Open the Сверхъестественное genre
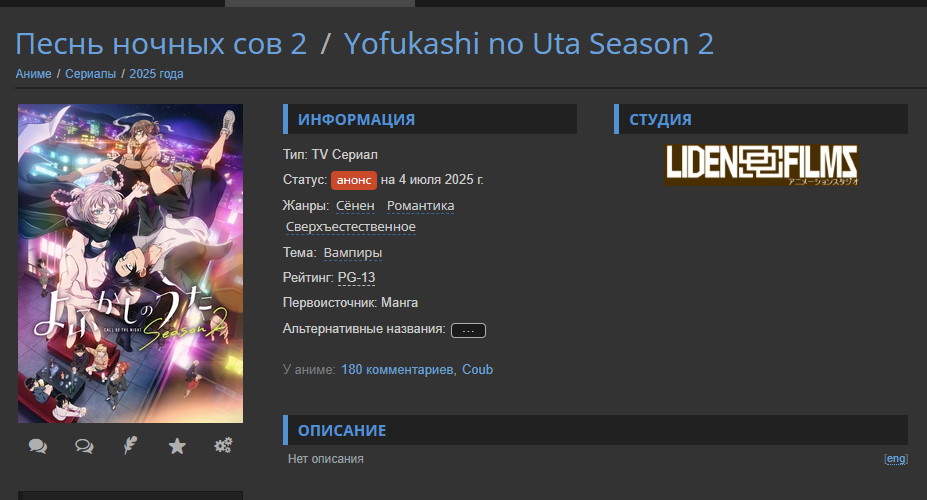 tap(351, 227)
